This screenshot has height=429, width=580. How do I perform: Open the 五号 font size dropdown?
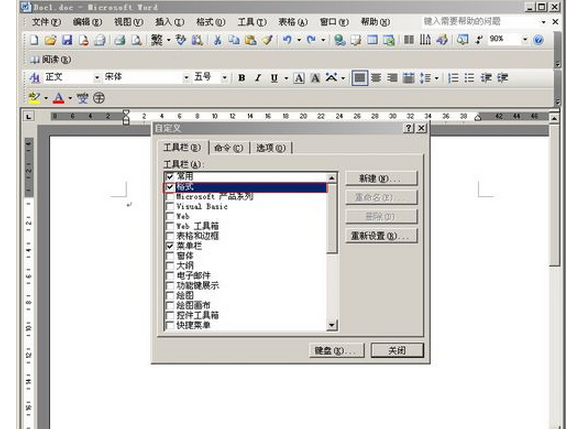225,78
